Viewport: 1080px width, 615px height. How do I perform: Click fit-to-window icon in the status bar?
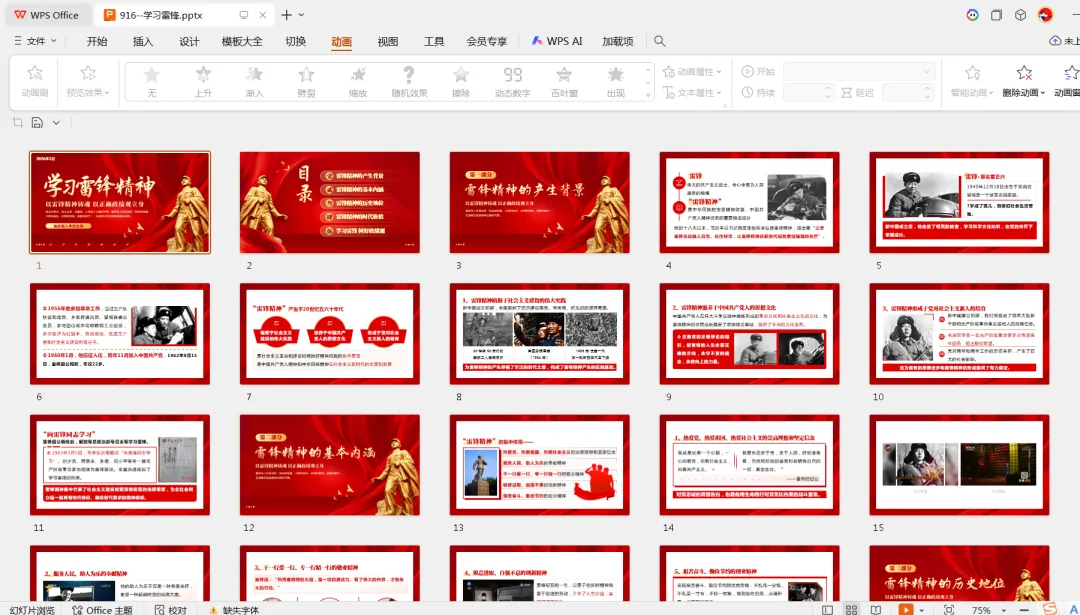coord(949,609)
